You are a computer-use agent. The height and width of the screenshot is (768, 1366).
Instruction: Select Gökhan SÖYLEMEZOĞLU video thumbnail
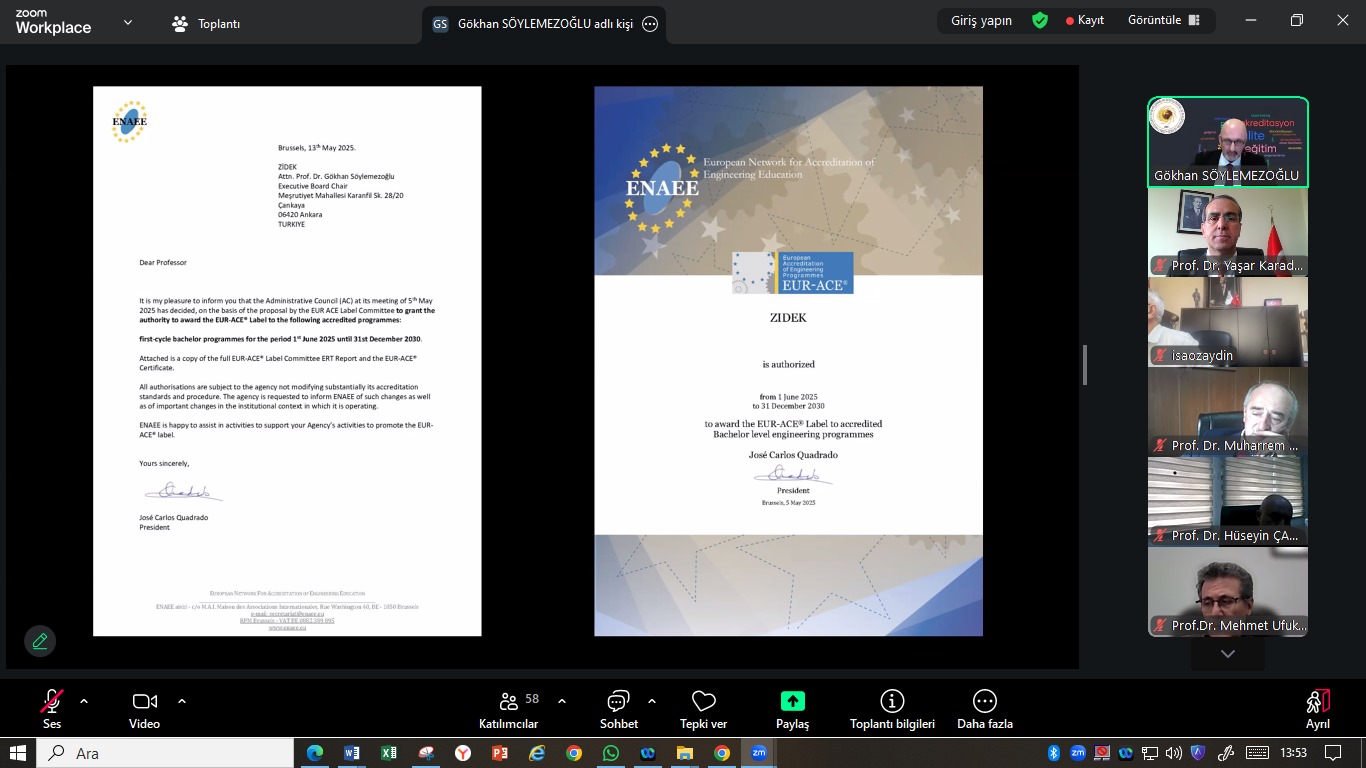1227,142
